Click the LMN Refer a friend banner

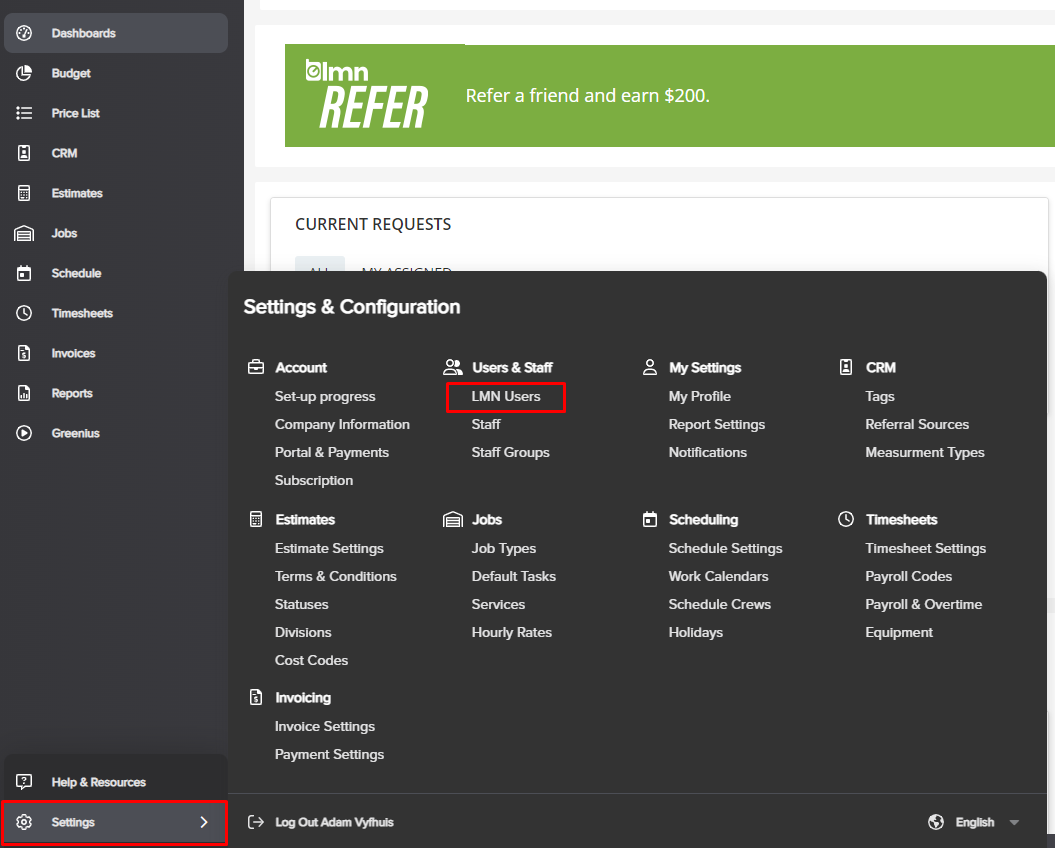pyautogui.click(x=669, y=96)
